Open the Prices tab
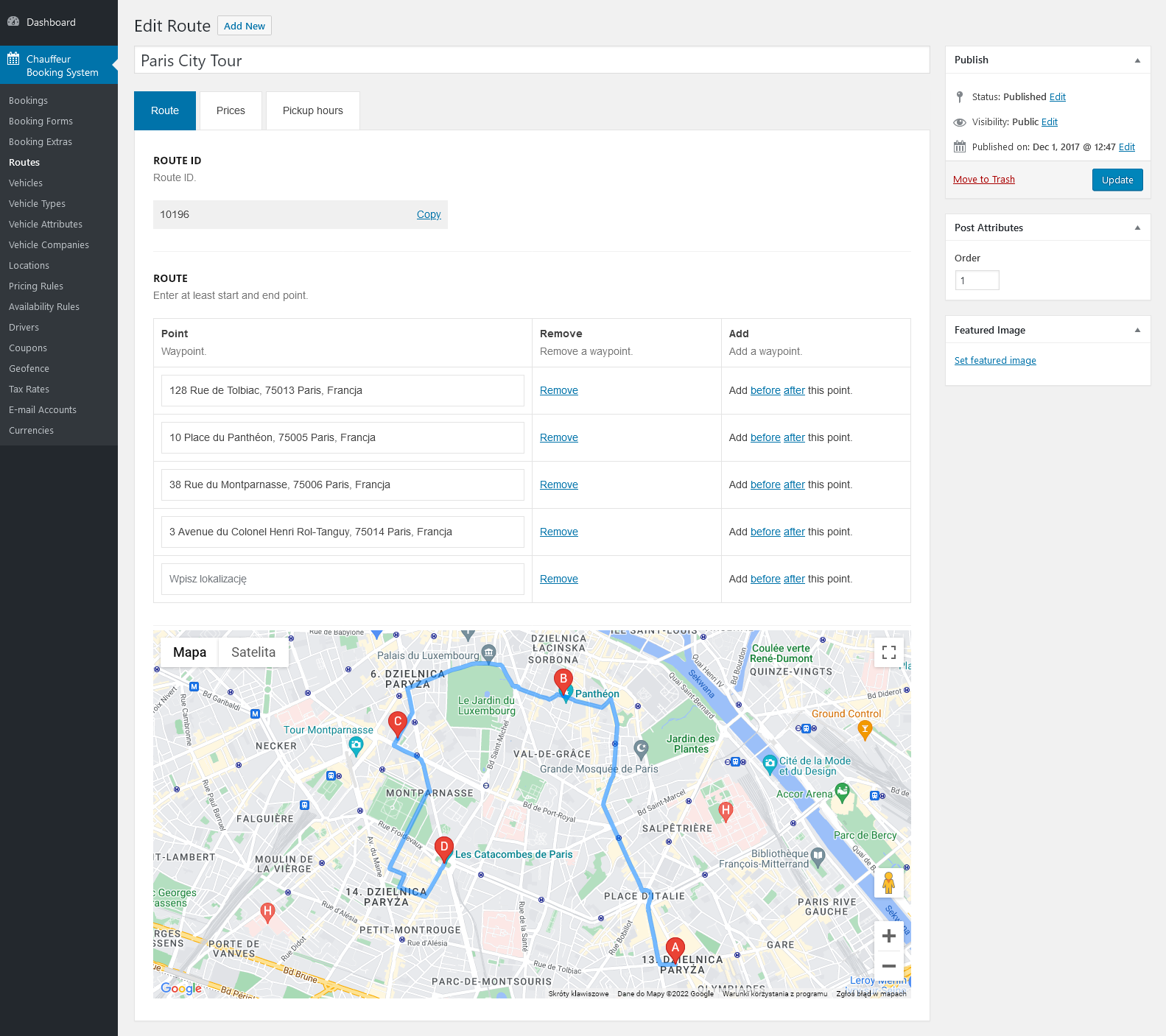Image resolution: width=1166 pixels, height=1036 pixels. (231, 110)
